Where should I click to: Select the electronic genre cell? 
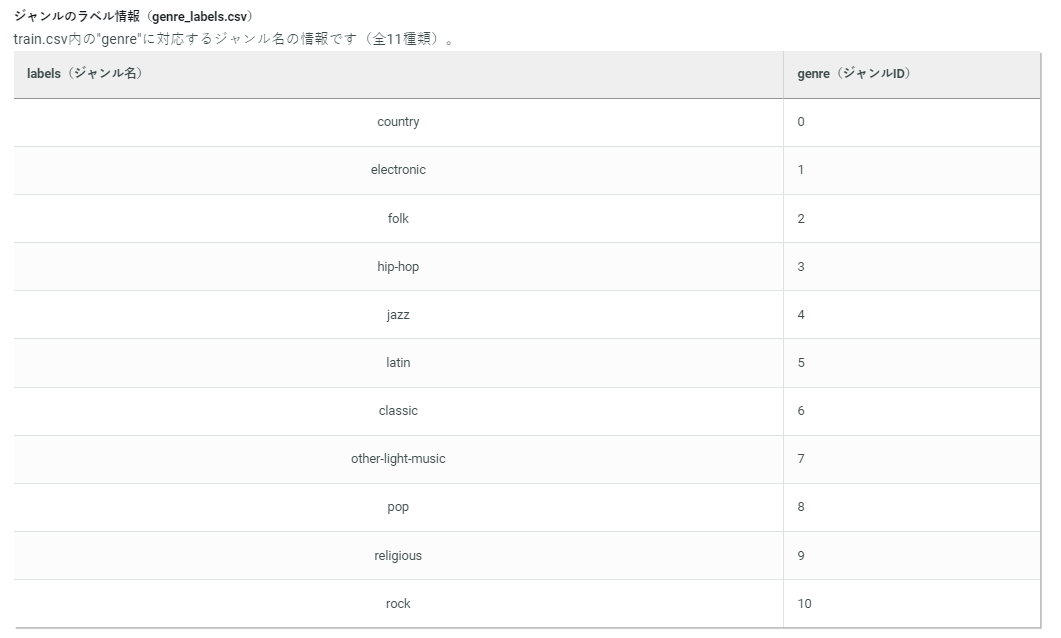pyautogui.click(x=398, y=170)
